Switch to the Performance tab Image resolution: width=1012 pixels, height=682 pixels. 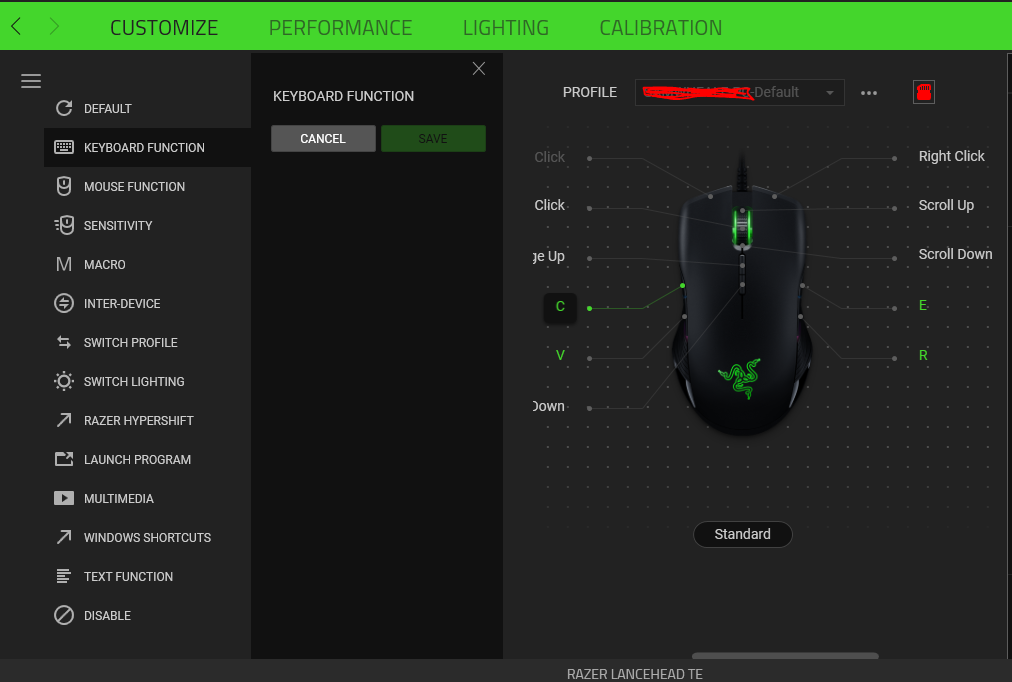[340, 27]
